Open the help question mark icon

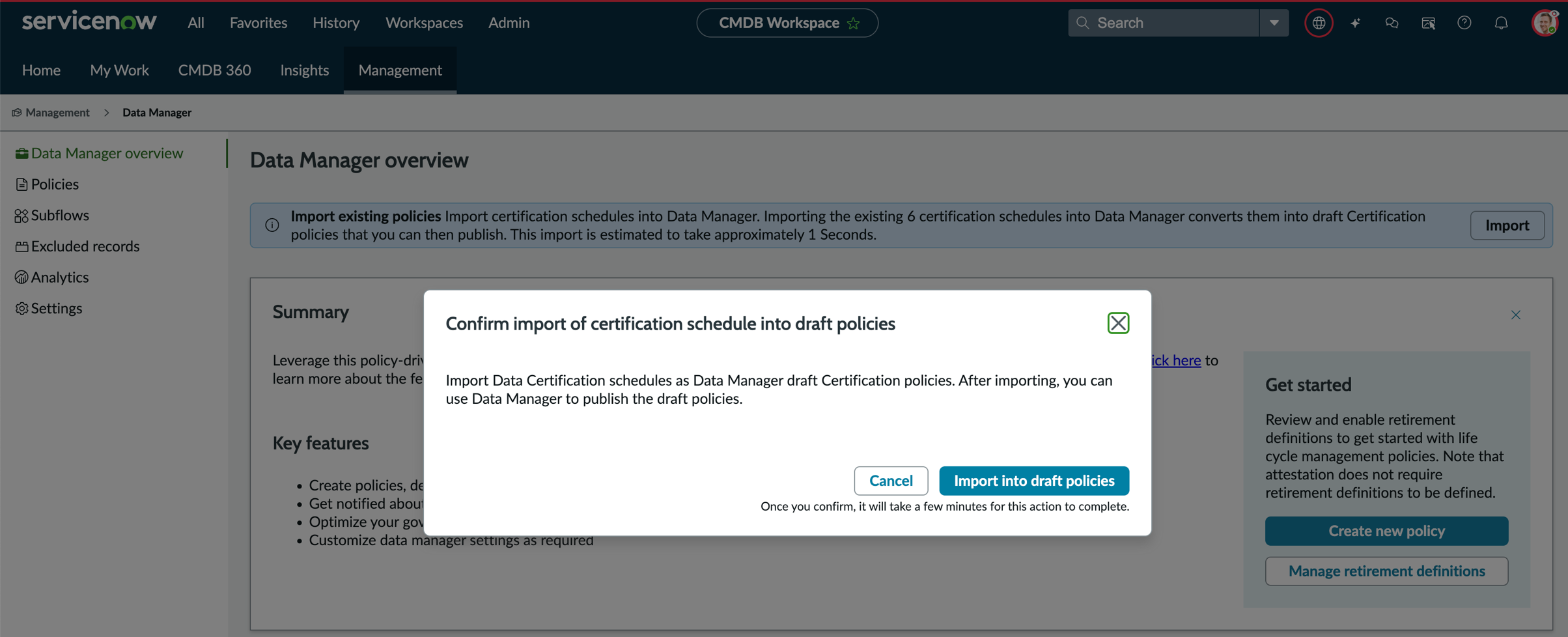tap(1464, 23)
